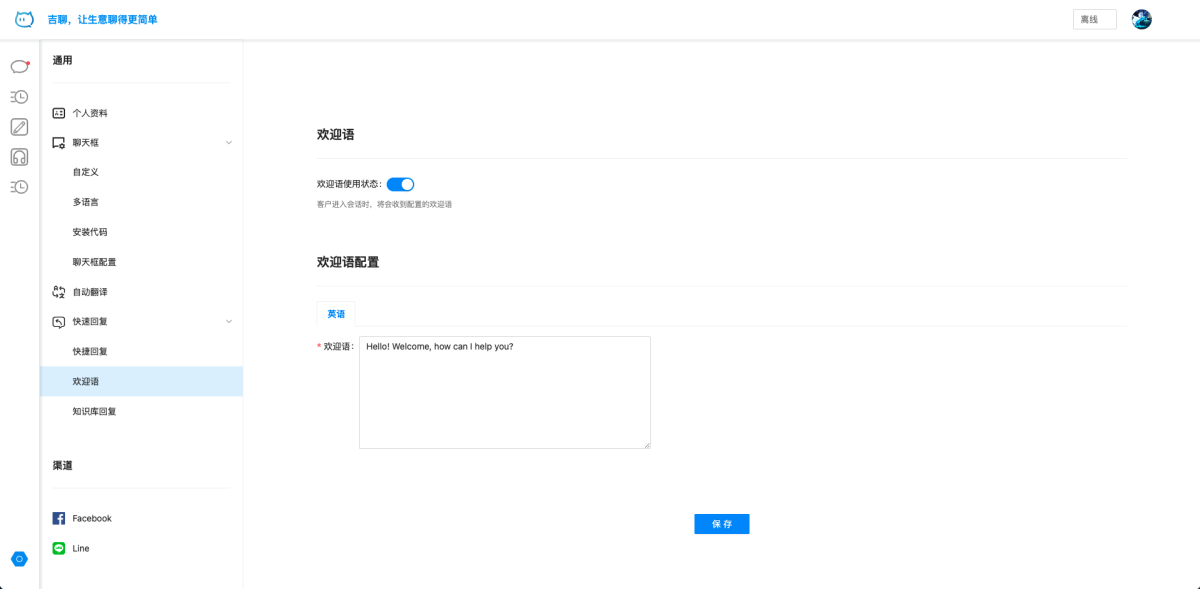Click the cat logo in top bar
The image size is (1200, 589).
(24, 19)
